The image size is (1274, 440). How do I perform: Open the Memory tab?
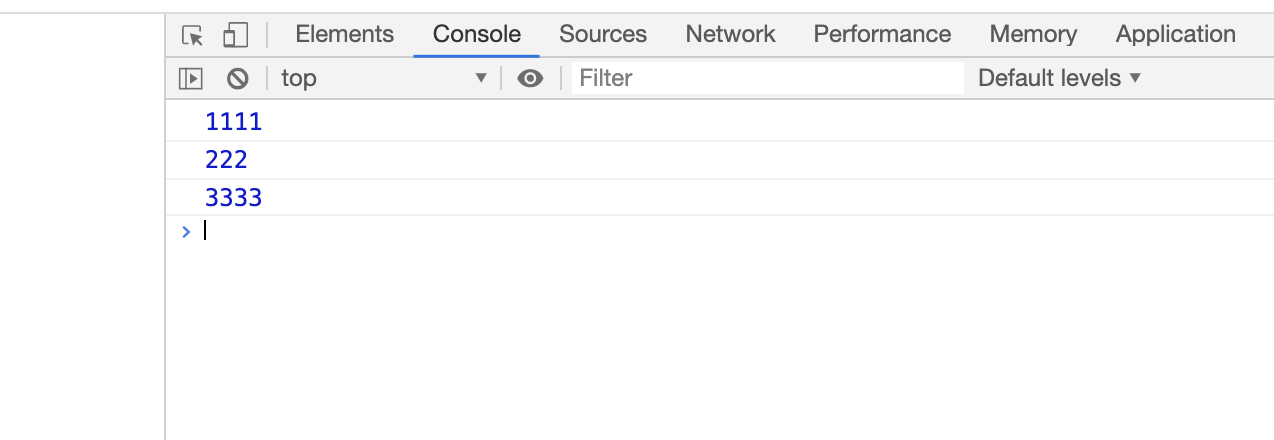(1033, 34)
